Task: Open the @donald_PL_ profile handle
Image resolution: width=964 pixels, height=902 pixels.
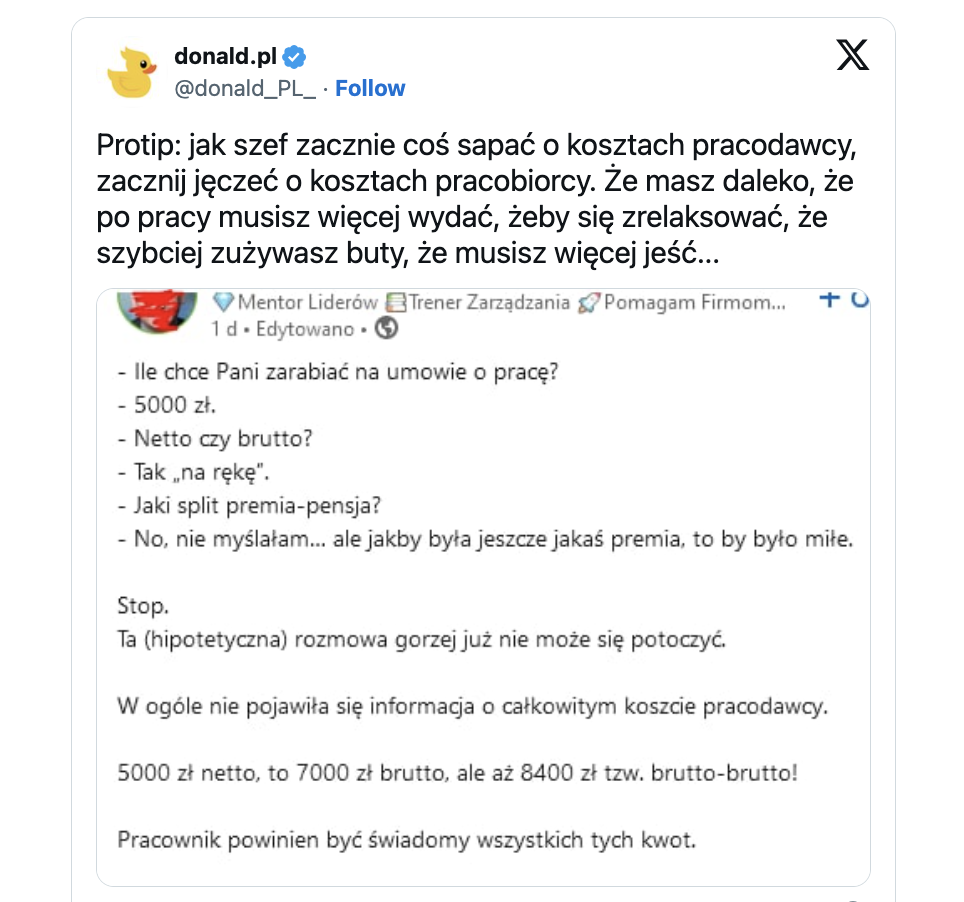Action: click(245, 88)
